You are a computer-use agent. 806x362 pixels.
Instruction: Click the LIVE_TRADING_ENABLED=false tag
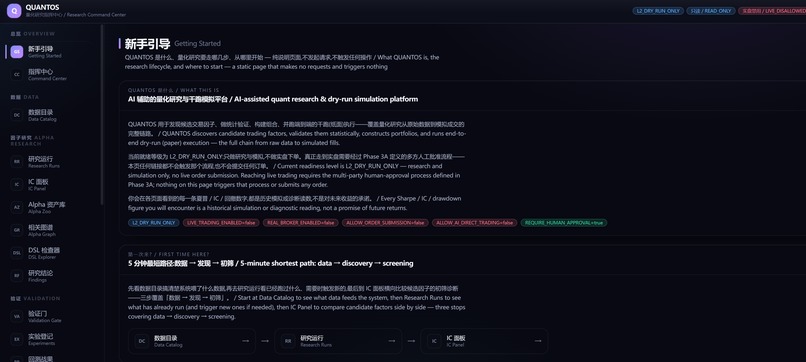(x=221, y=223)
